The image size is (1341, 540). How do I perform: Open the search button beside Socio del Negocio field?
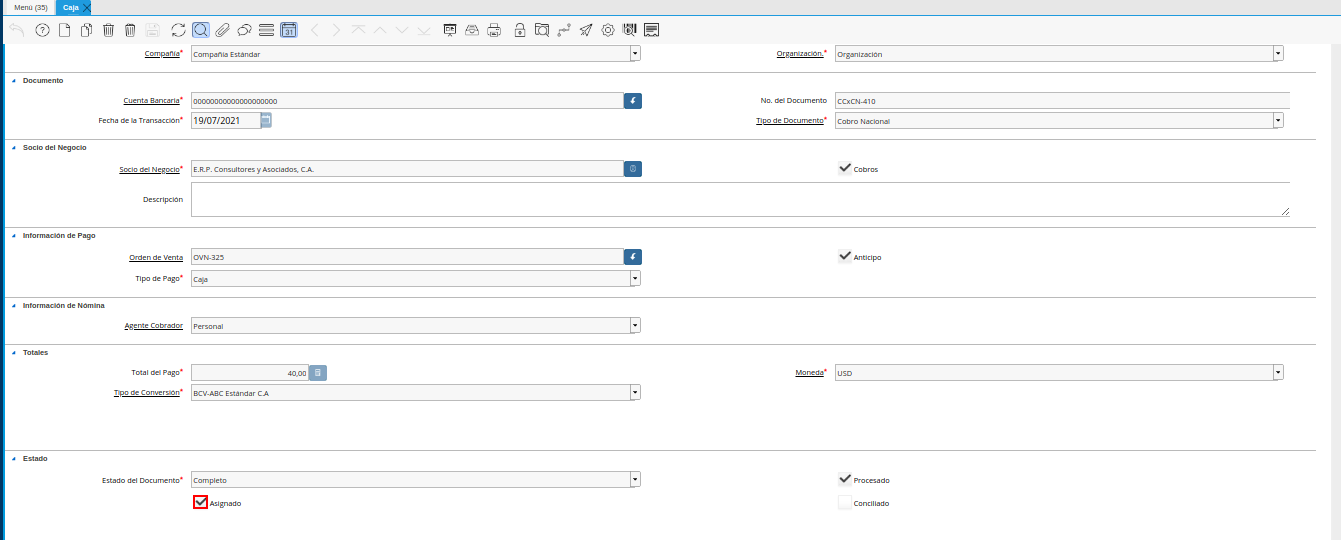[633, 169]
